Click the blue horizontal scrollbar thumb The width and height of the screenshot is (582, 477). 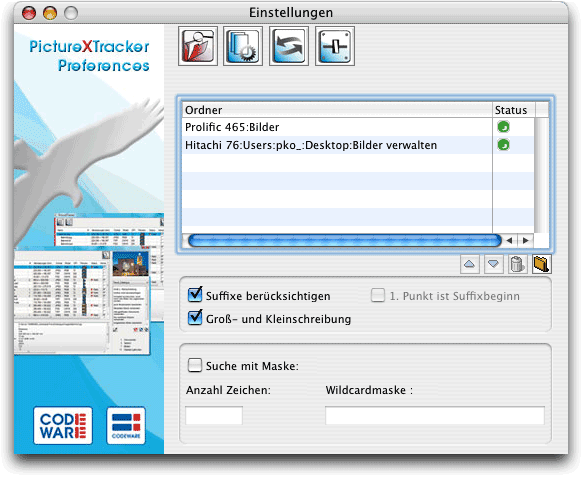pyautogui.click(x=345, y=241)
